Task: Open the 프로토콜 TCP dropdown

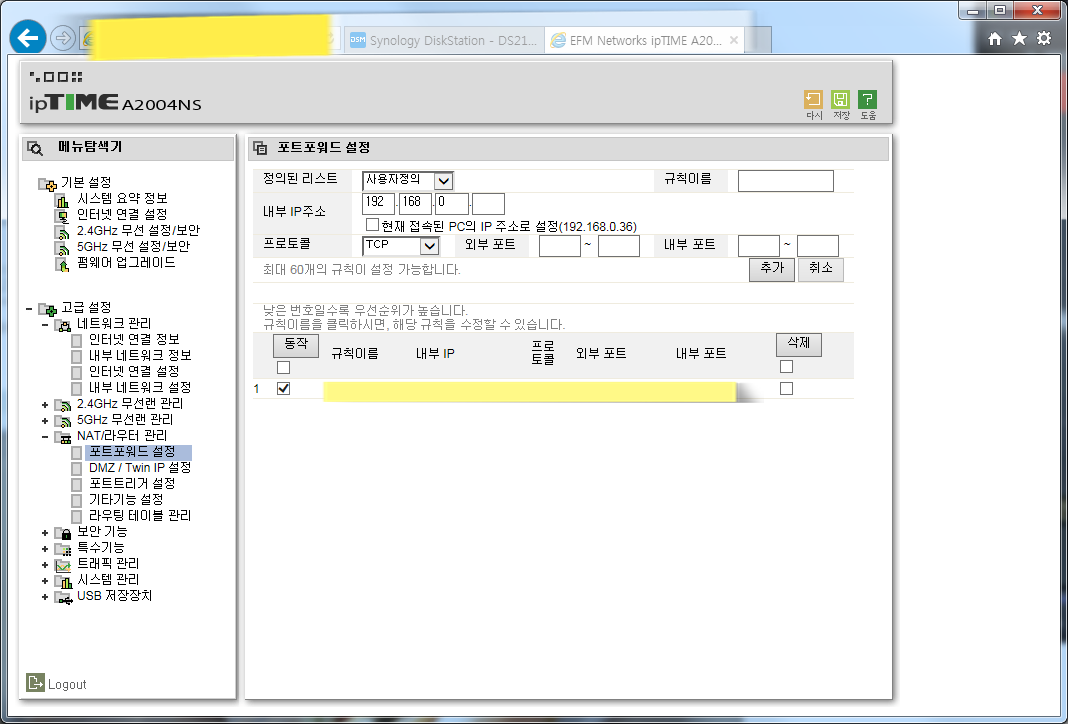Action: (427, 245)
